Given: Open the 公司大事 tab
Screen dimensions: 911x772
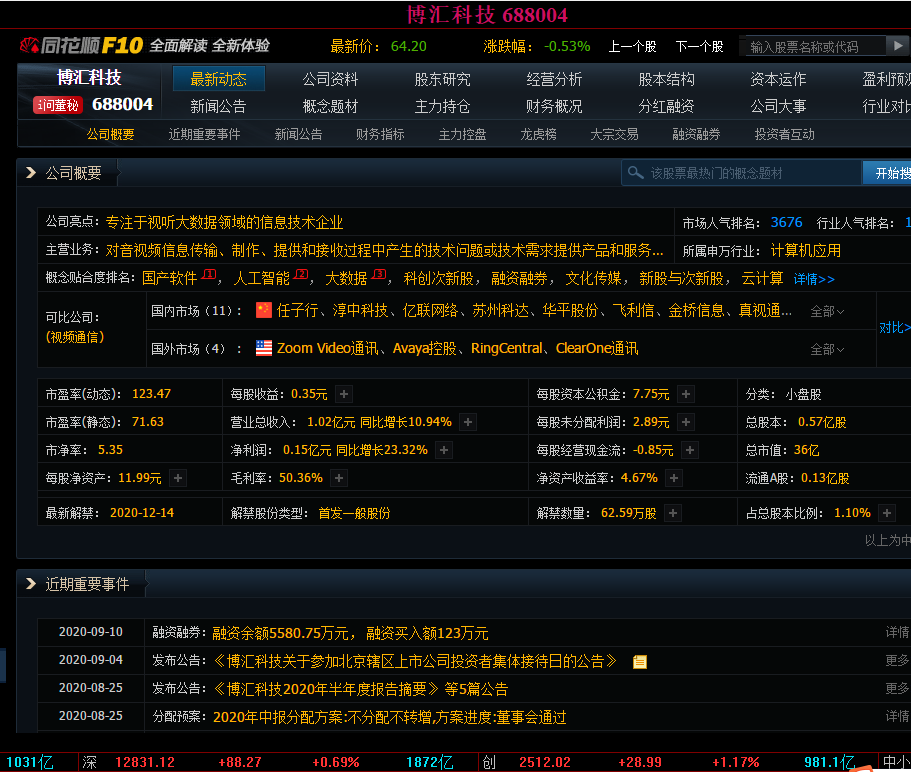Looking at the screenshot, I should coord(778,106).
